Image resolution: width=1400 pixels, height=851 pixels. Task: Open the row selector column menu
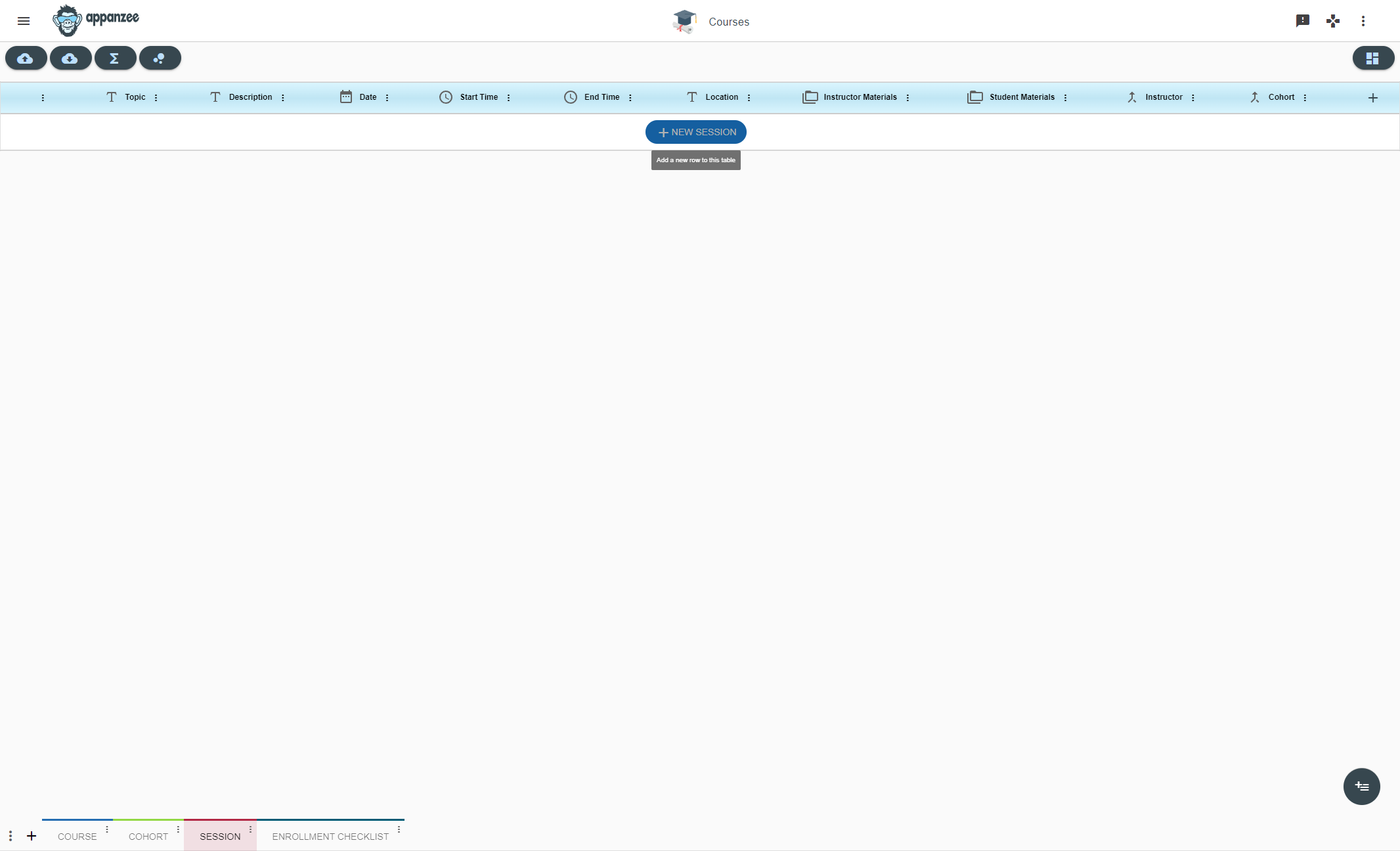(43, 98)
